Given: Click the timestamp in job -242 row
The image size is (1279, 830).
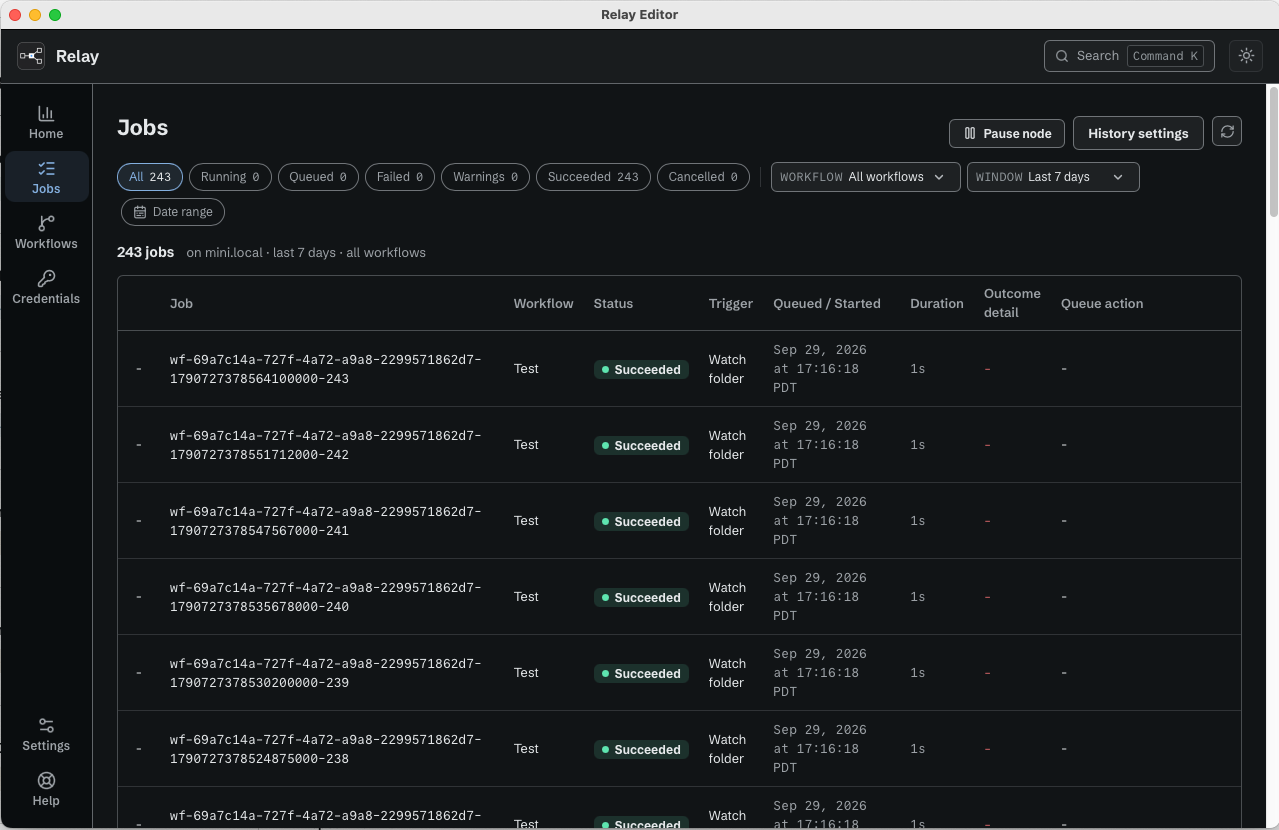Looking at the screenshot, I should [x=820, y=445].
